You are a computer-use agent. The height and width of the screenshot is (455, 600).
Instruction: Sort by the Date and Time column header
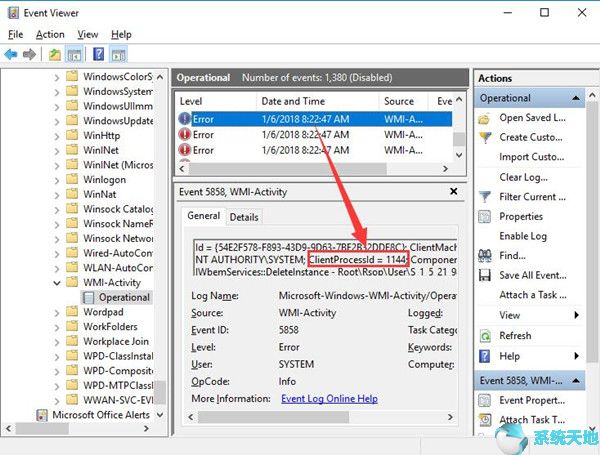click(x=293, y=101)
